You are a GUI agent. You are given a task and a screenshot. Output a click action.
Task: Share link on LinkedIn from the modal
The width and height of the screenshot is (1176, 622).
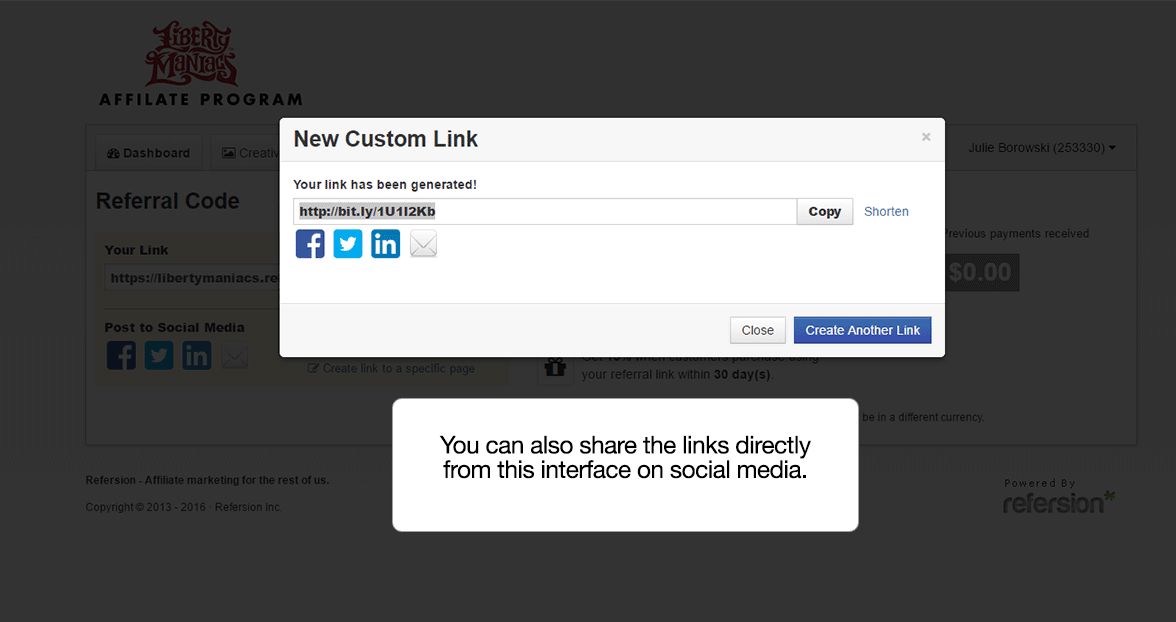386,244
